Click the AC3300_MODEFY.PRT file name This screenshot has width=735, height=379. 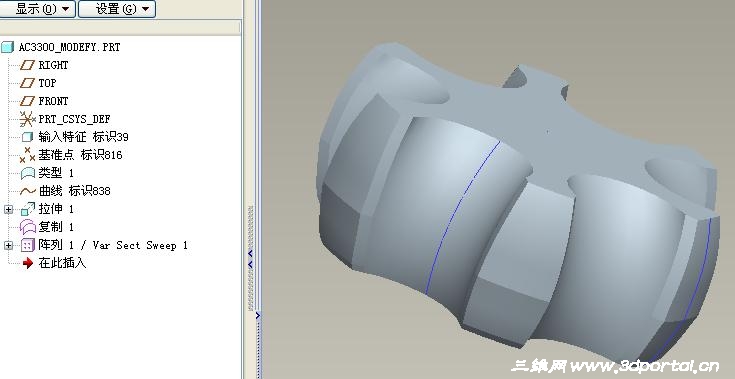coord(69,47)
